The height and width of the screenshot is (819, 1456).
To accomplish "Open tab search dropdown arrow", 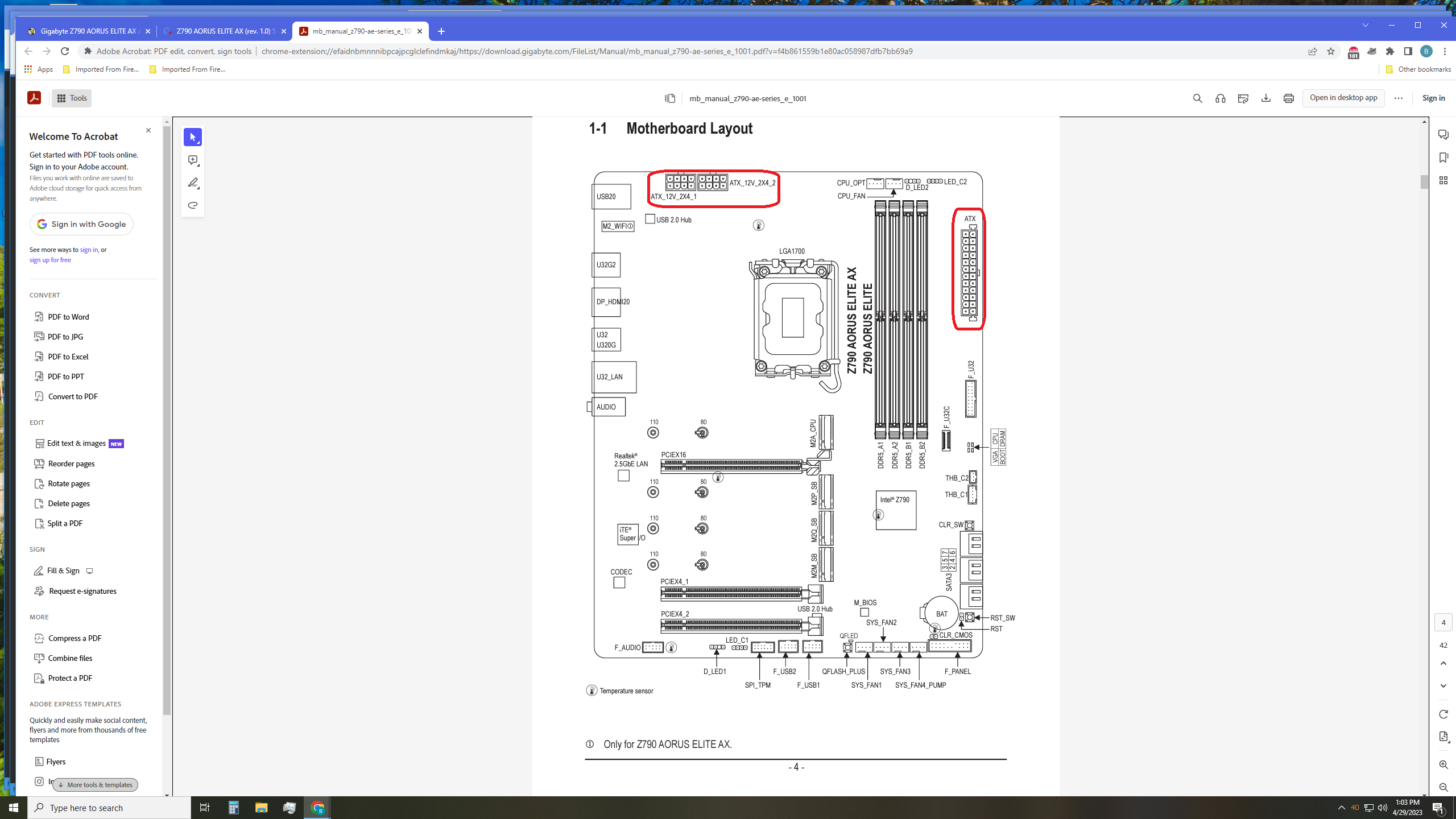I will tap(1366, 25).
